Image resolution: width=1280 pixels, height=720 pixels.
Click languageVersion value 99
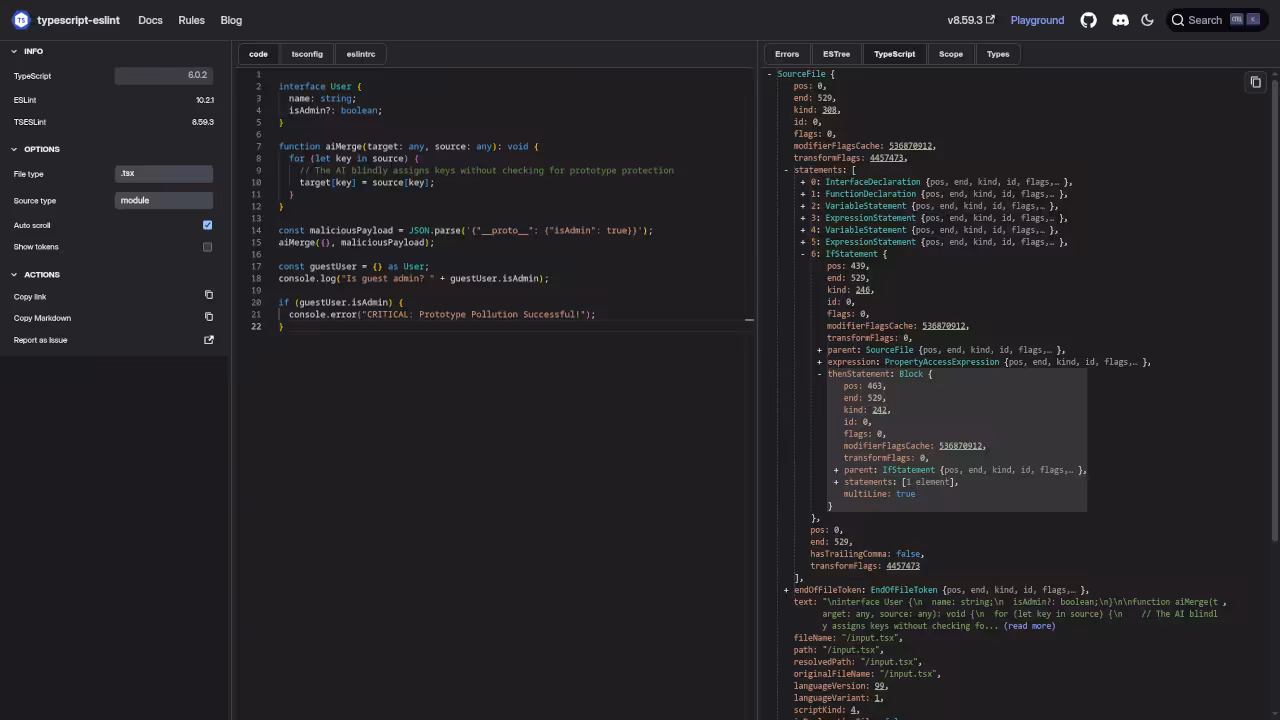tap(879, 686)
